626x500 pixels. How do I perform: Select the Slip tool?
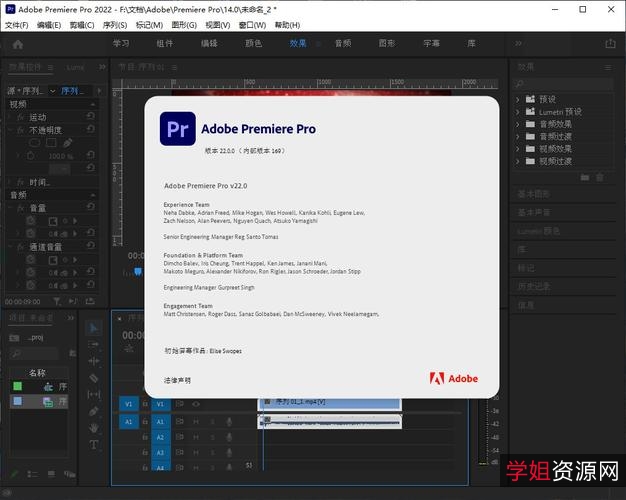click(x=94, y=395)
